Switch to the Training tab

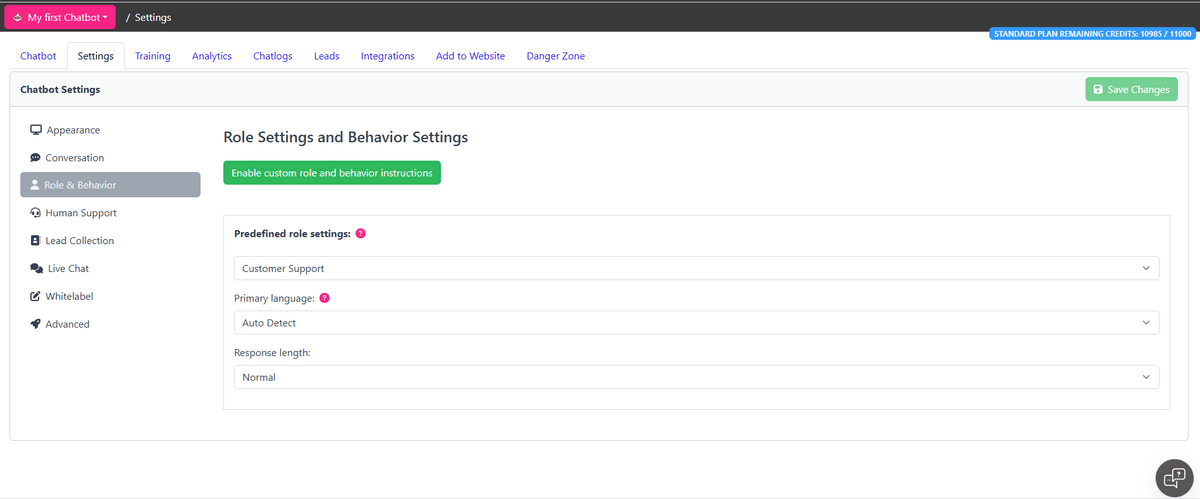pyautogui.click(x=153, y=56)
